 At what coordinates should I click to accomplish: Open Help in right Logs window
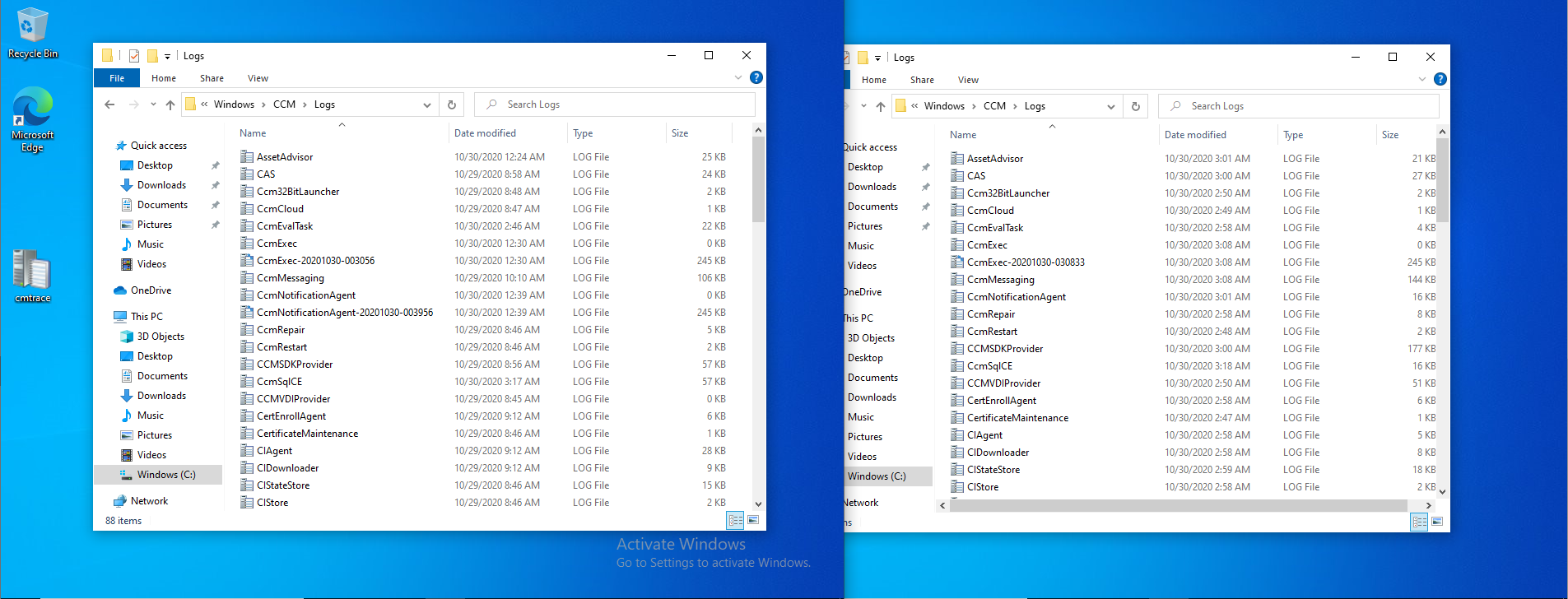[x=1440, y=79]
